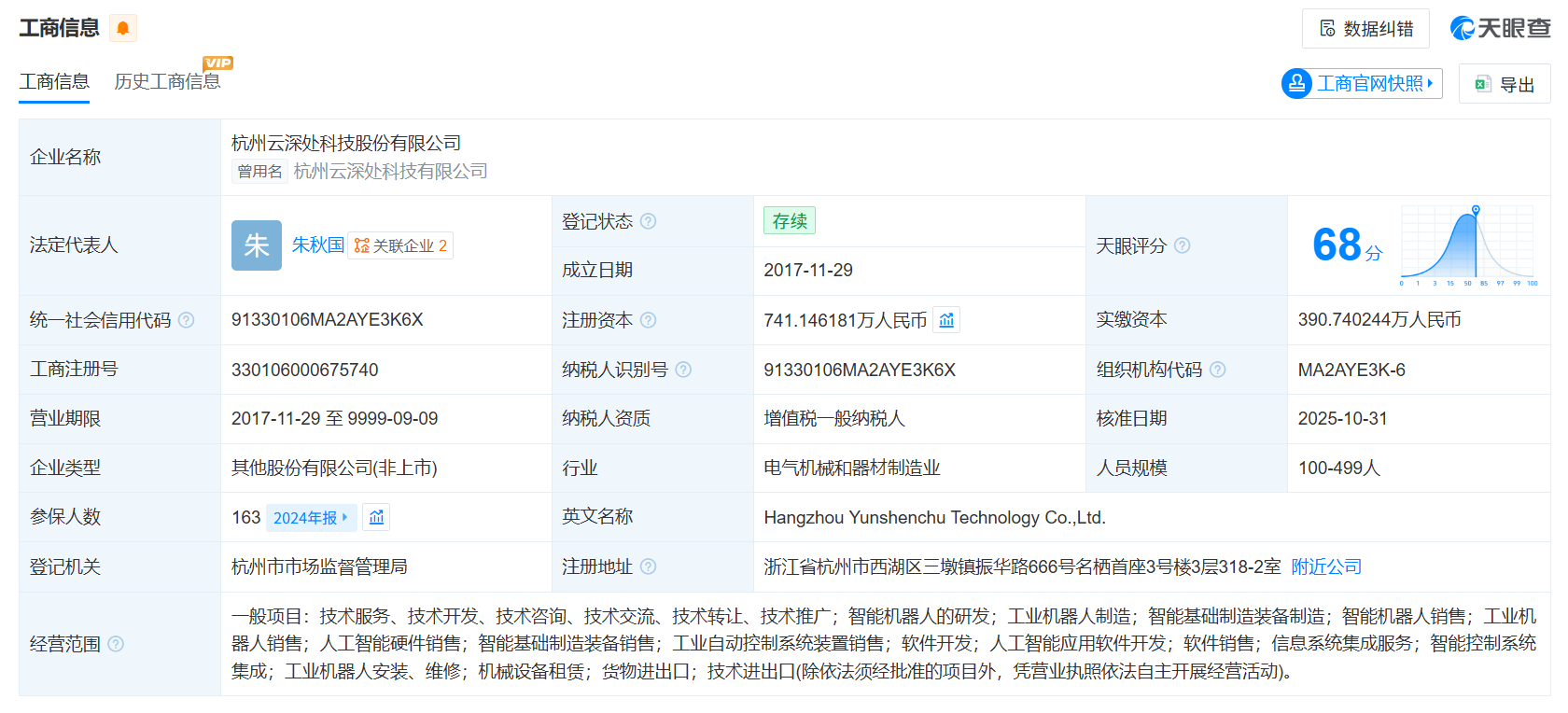
Task: Click the 数据纠错 button
Action: [x=1365, y=29]
